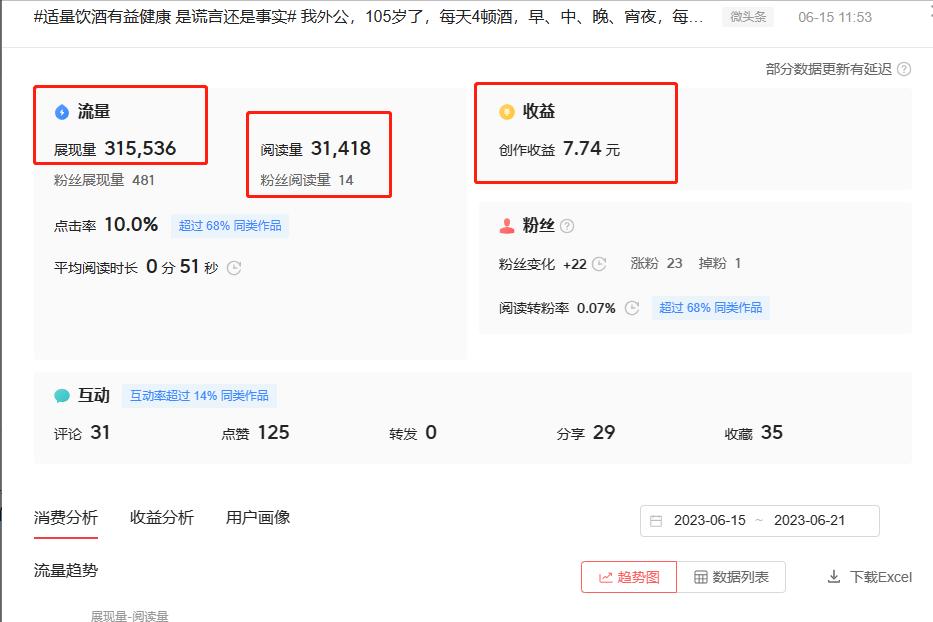933x622 pixels.
Task: Click the red person icon beside 粉丝
Action: tap(505, 225)
